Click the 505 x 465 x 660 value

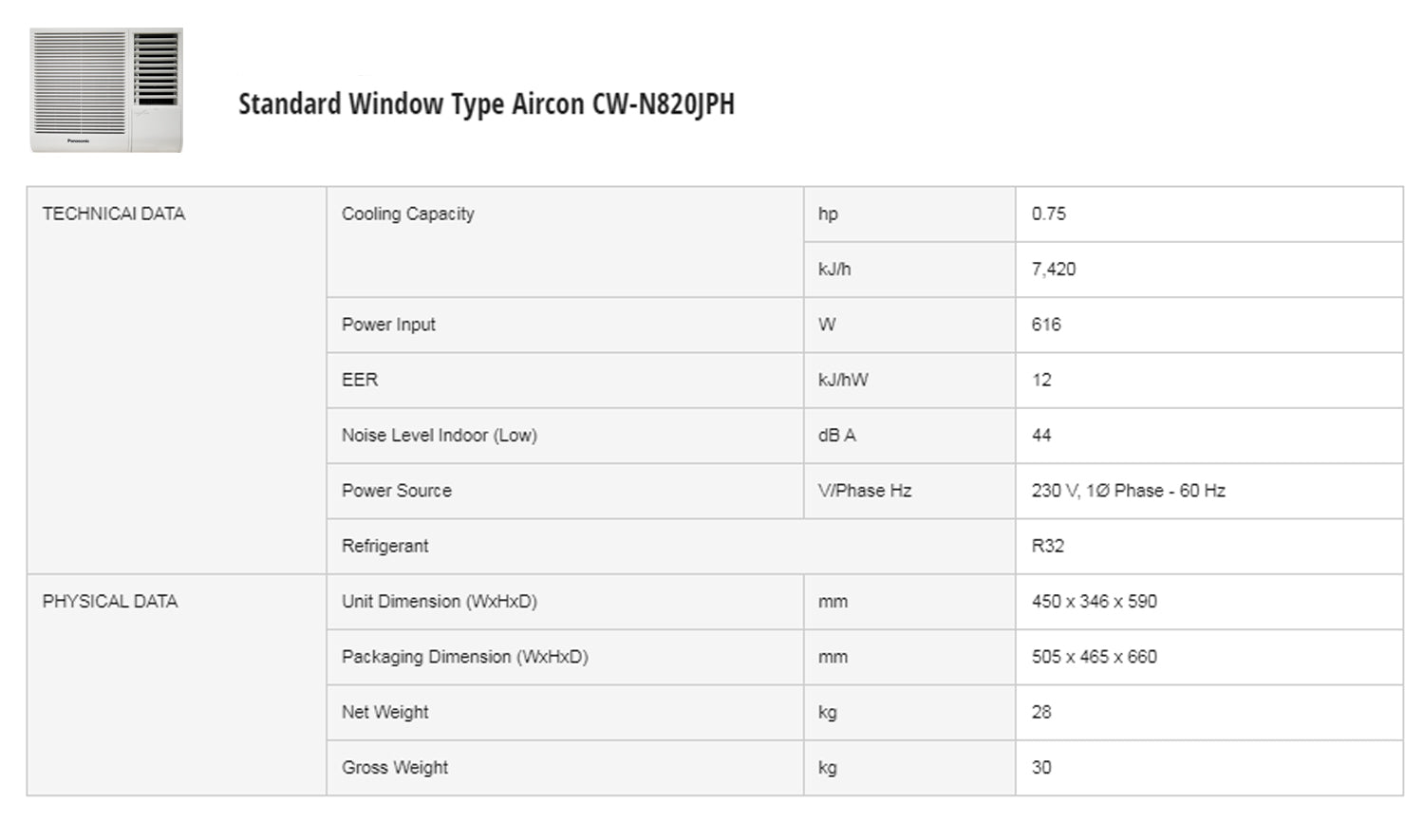click(1094, 657)
